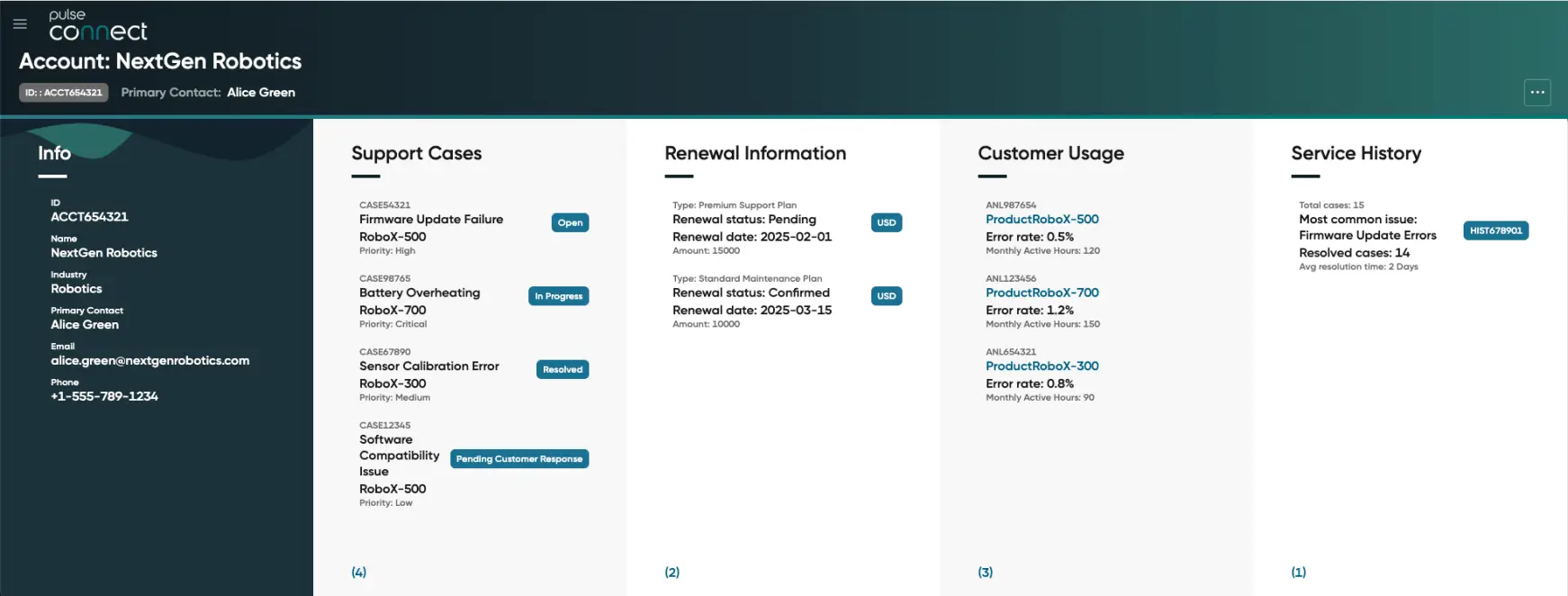
Task: Click the (4) count under Support Cases
Action: [x=359, y=572]
